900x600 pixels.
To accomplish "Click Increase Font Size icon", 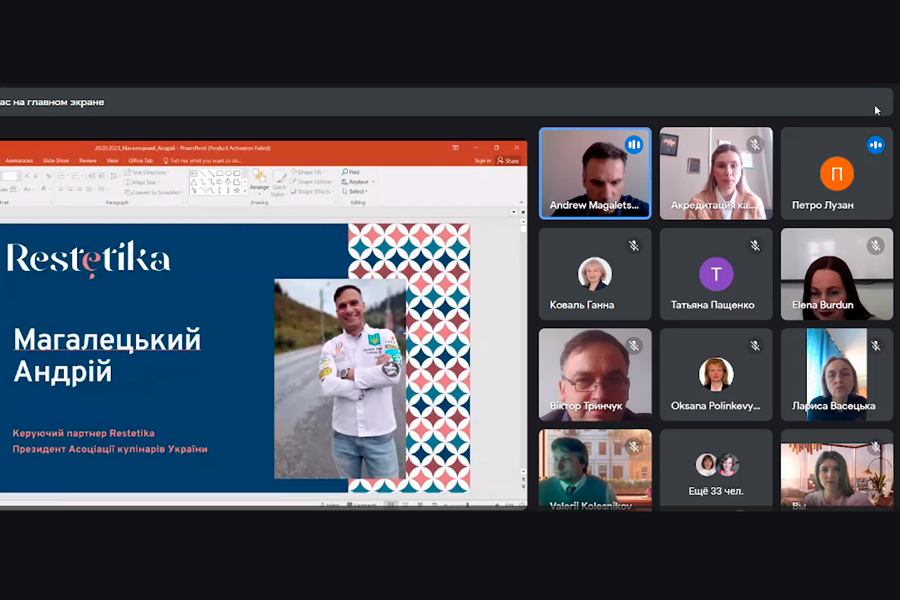I will [27, 176].
